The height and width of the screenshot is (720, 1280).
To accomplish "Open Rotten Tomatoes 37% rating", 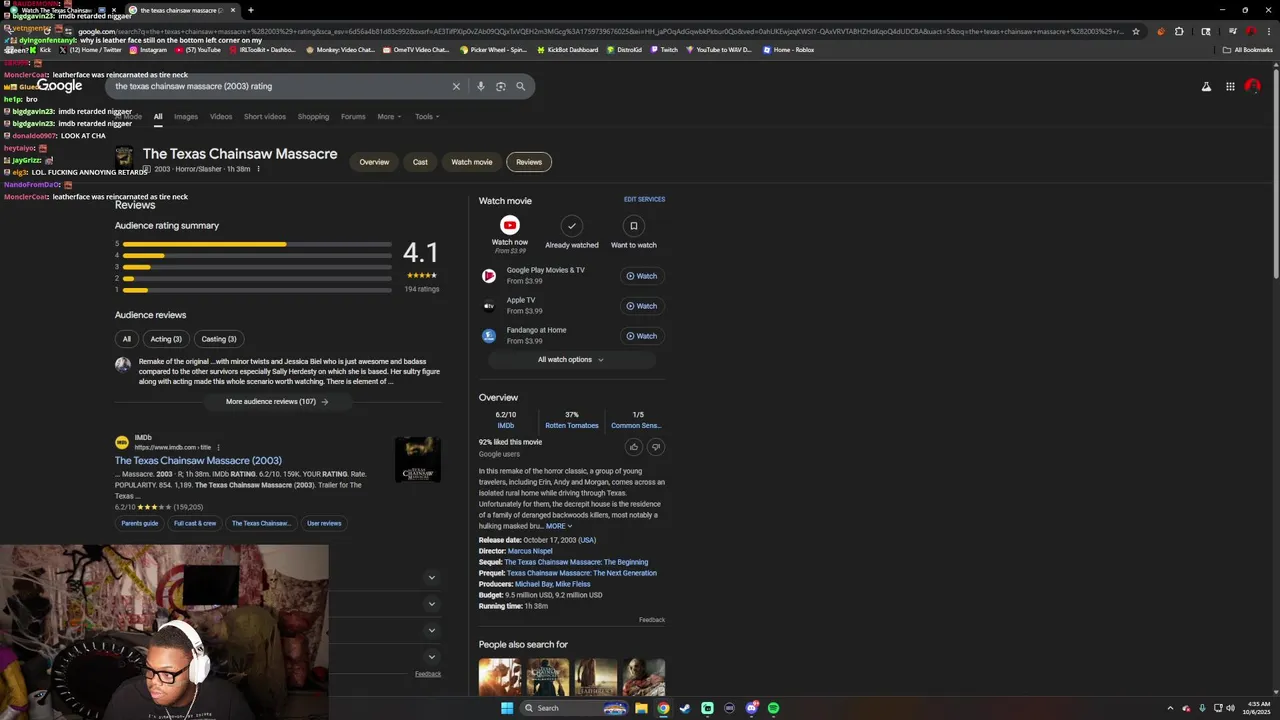I will (572, 420).
